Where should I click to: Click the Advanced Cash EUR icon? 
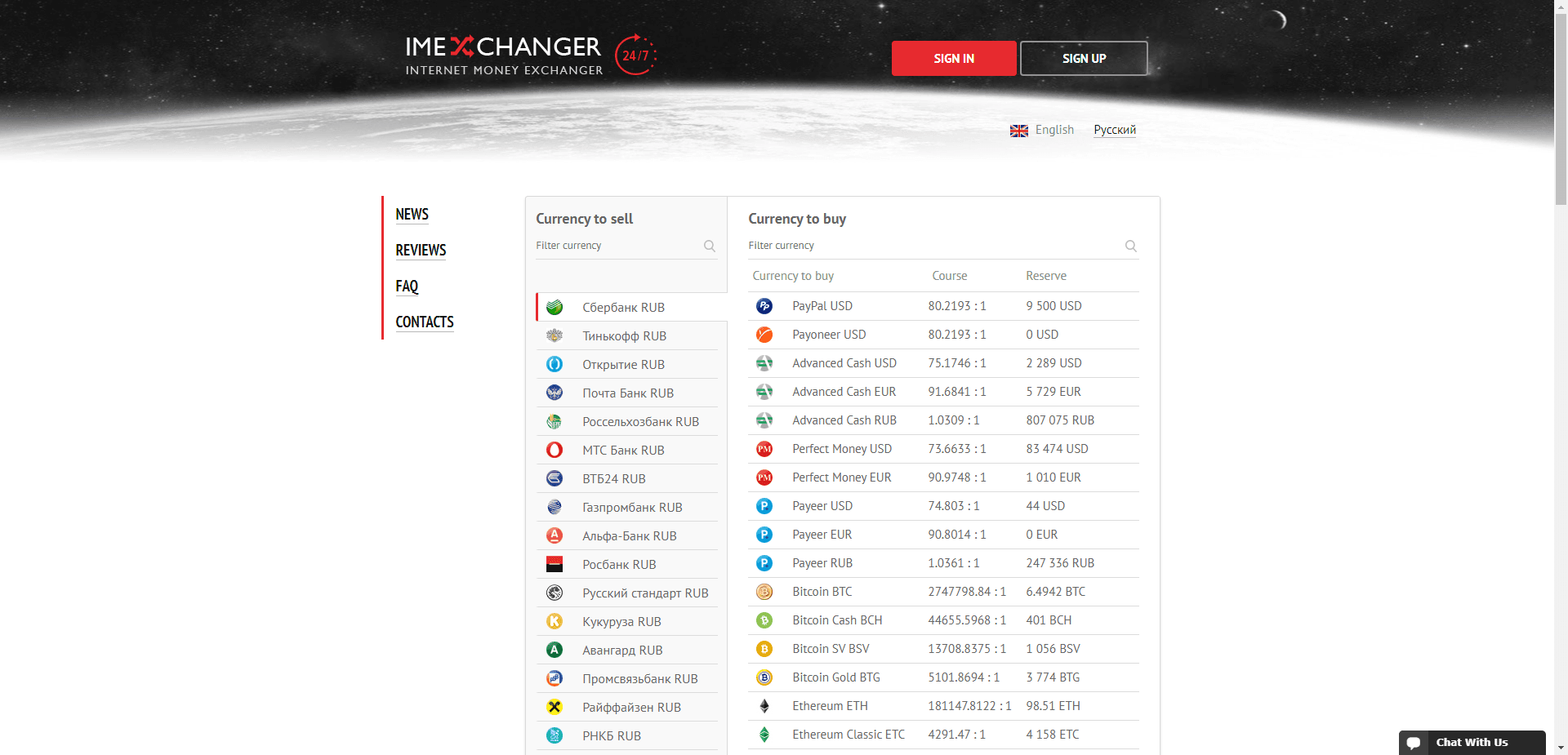pyautogui.click(x=764, y=392)
